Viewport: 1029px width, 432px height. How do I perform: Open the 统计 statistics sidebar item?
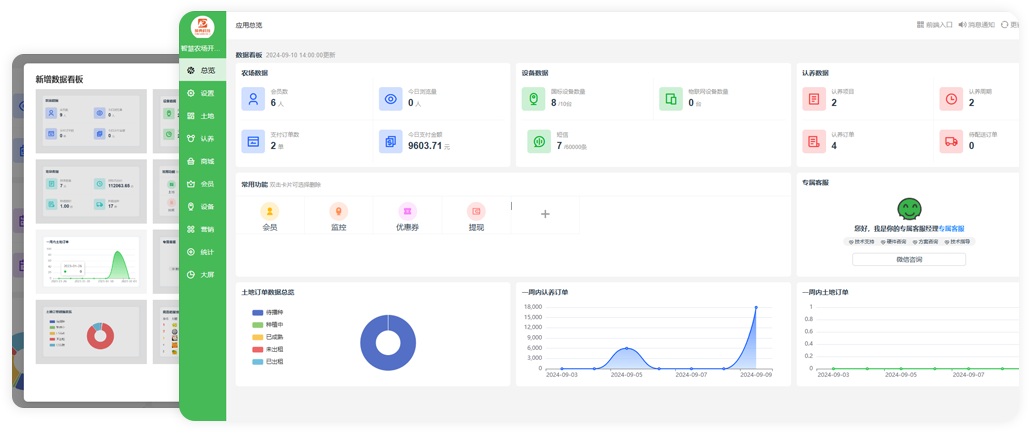201,251
